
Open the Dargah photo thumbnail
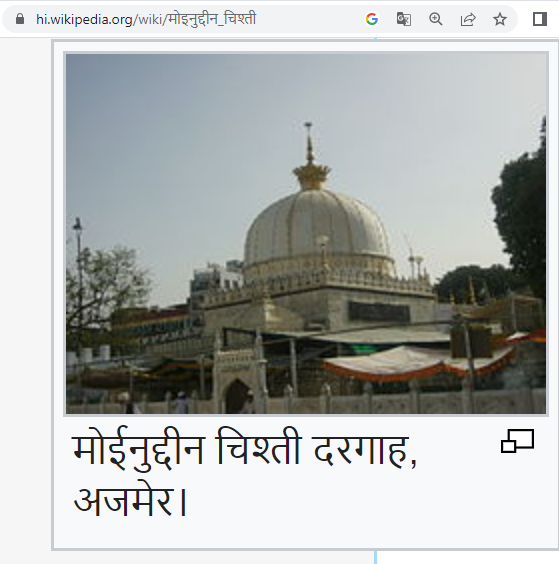(x=306, y=234)
